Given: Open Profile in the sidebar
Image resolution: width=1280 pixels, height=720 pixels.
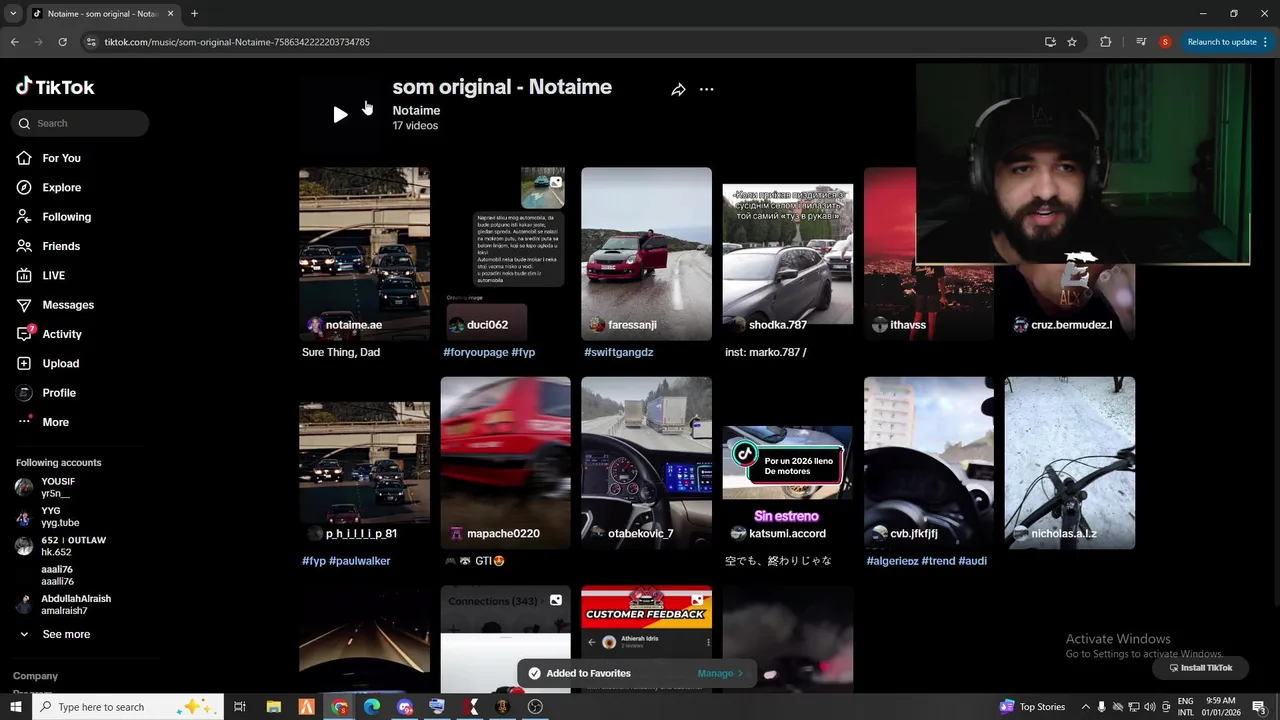Looking at the screenshot, I should [x=58, y=393].
